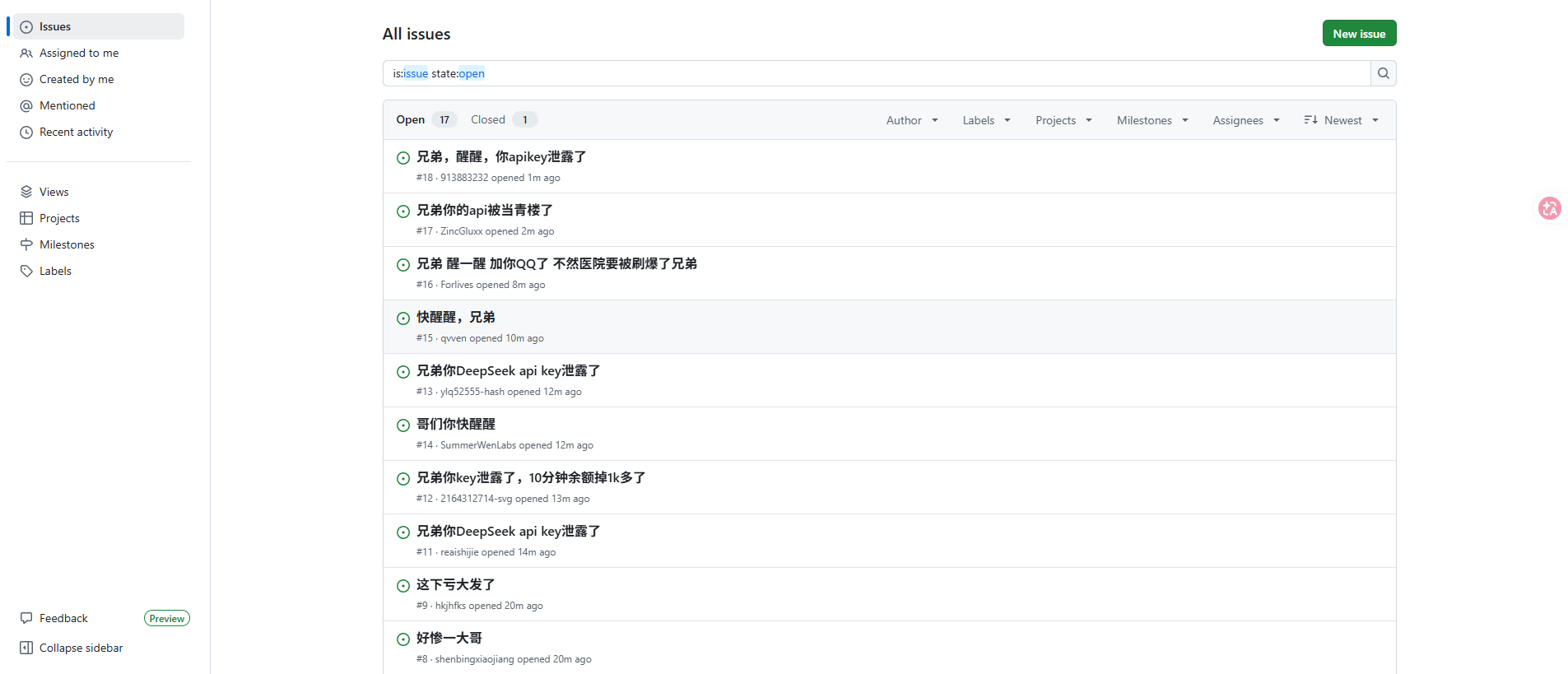Image resolution: width=1568 pixels, height=674 pixels.
Task: Open issue titled 哥们你快醒醒
Action: coord(456,424)
